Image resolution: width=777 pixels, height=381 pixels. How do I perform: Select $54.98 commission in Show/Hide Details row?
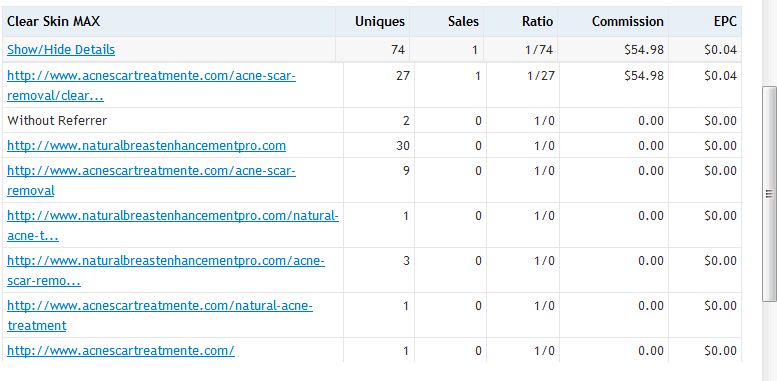644,50
